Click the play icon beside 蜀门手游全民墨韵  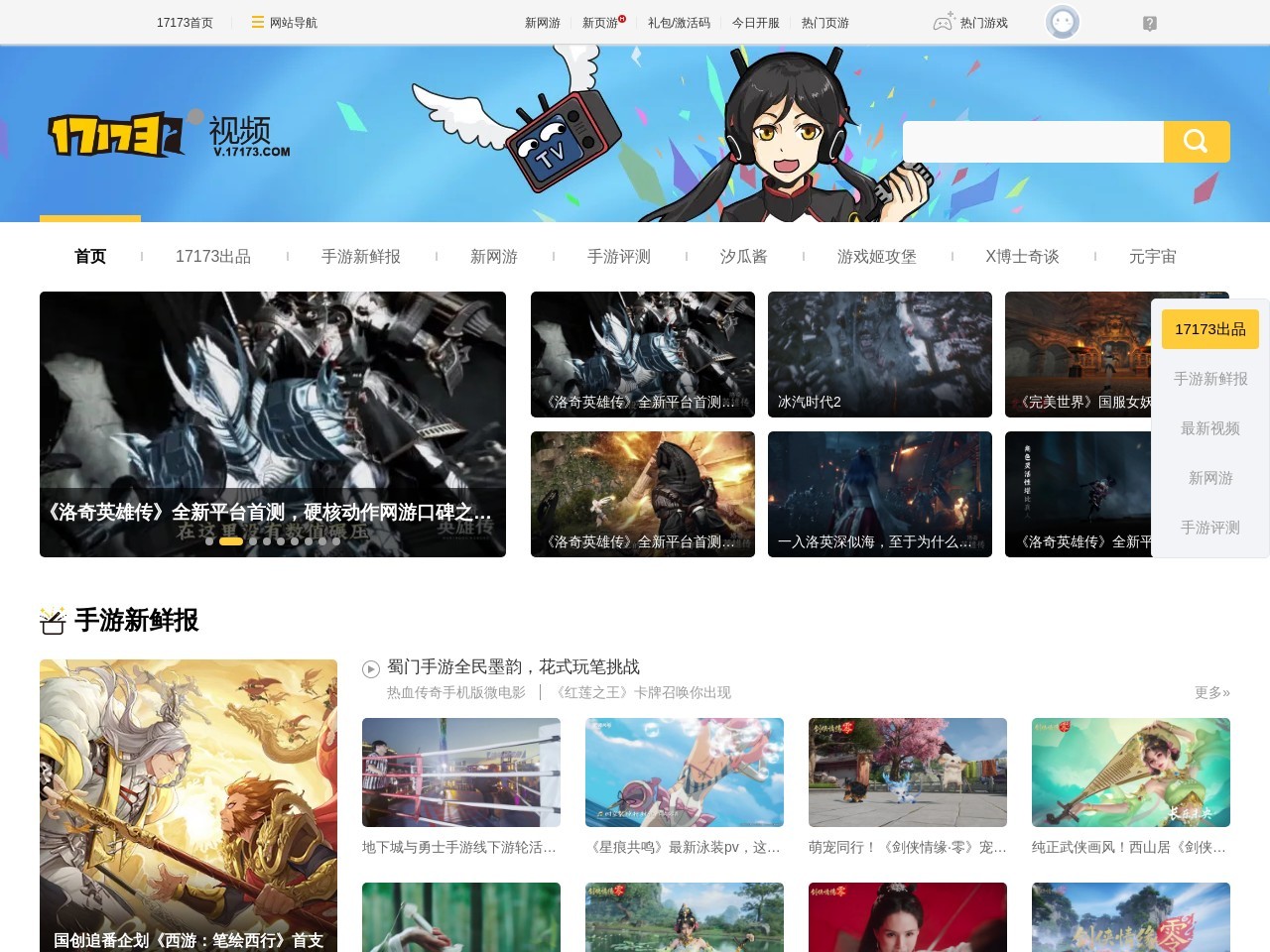tap(371, 669)
